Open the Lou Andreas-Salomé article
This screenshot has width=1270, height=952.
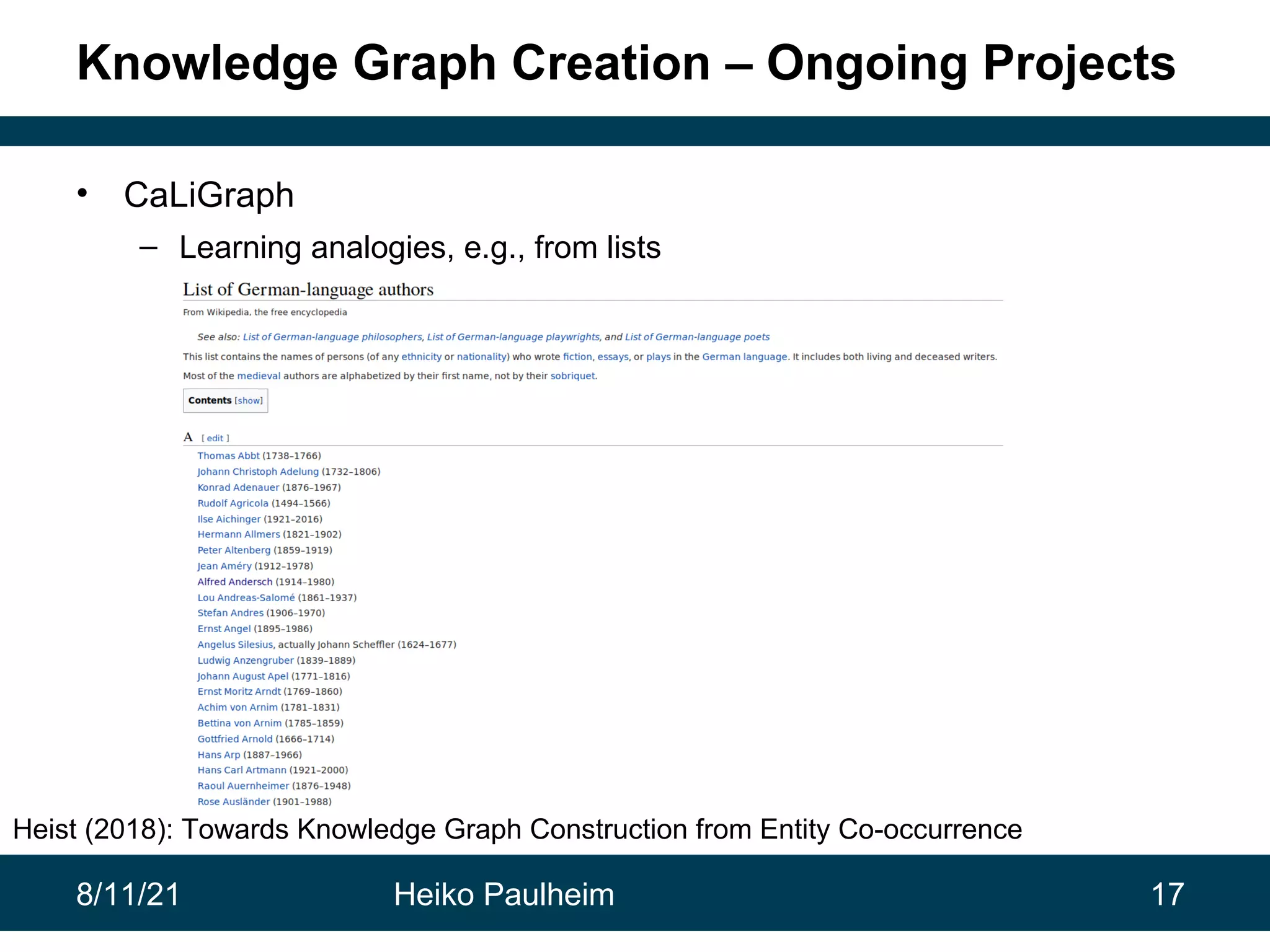[x=246, y=597]
